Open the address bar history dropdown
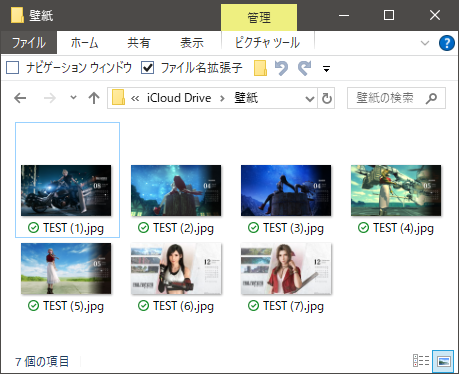459x374 pixels. coord(310,98)
